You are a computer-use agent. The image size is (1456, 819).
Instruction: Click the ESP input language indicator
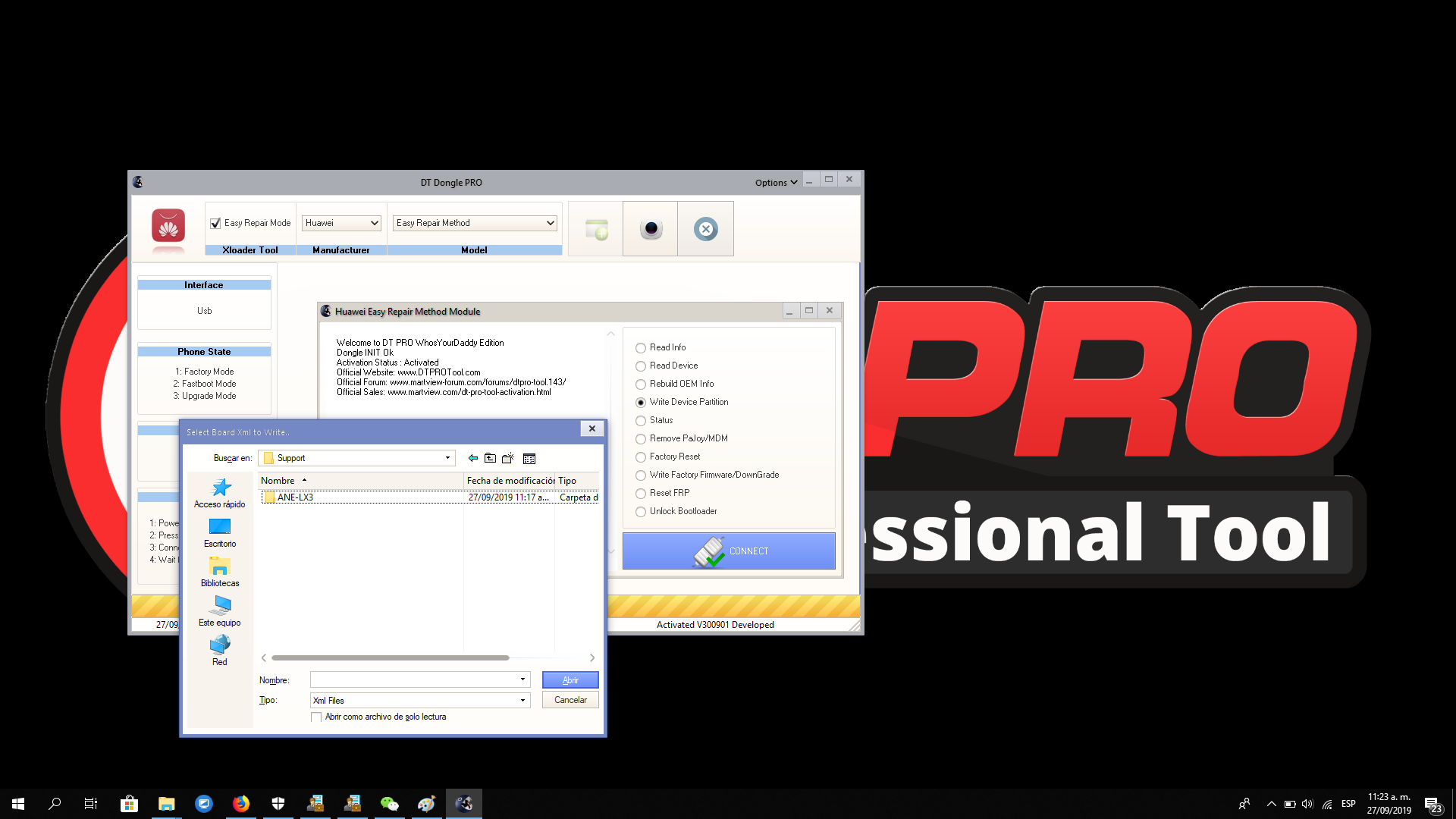[1348, 804]
